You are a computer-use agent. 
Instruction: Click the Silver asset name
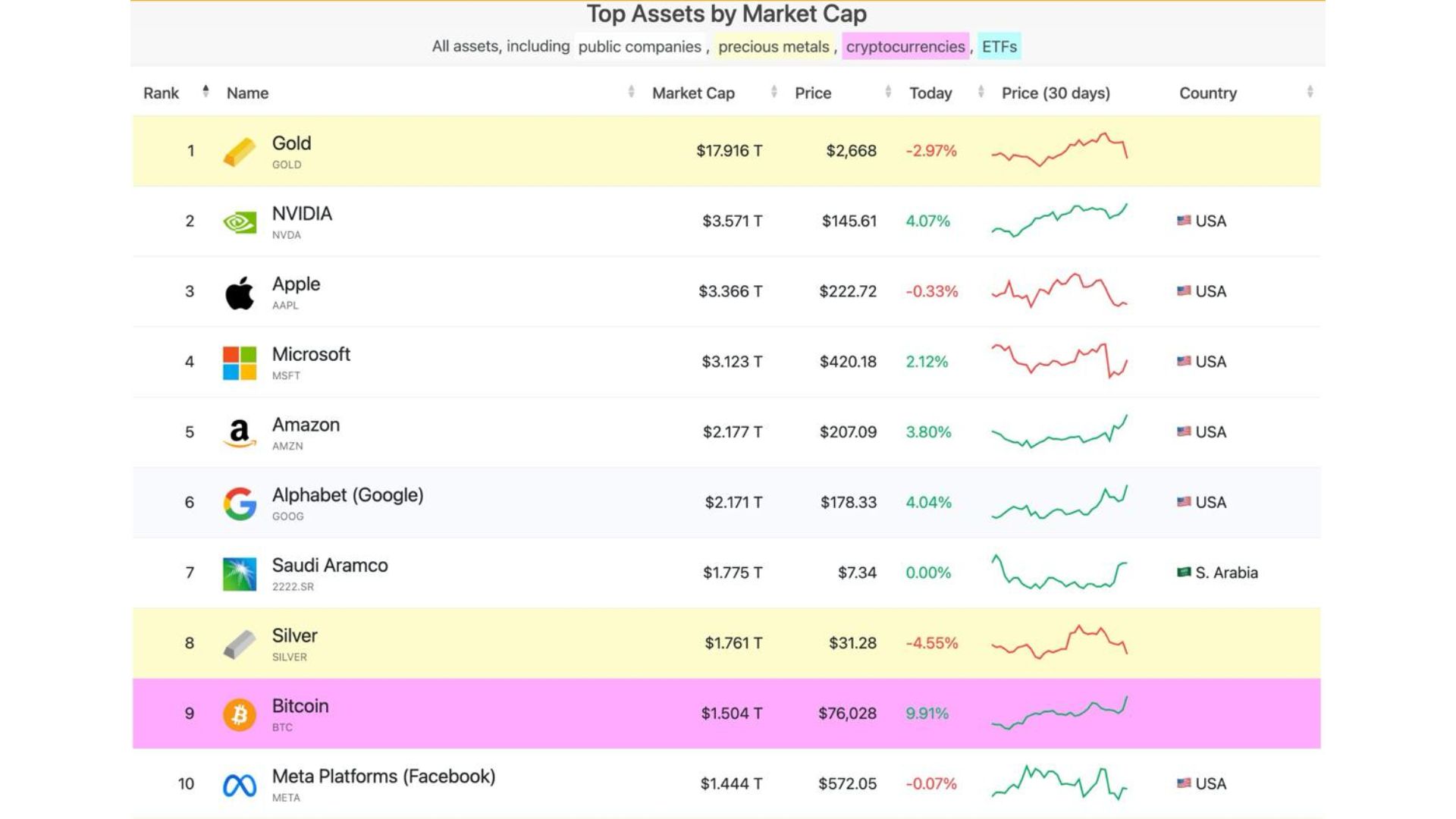[294, 635]
